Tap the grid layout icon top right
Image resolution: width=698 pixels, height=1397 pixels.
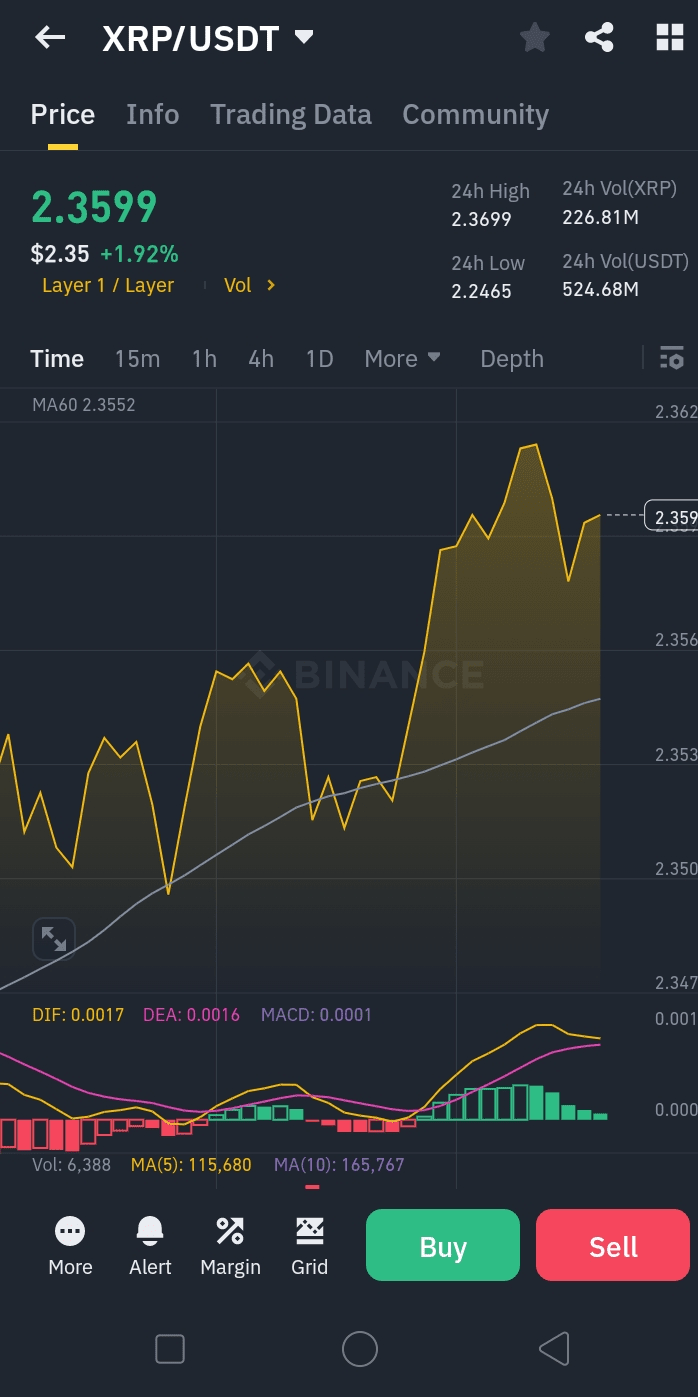click(x=668, y=37)
